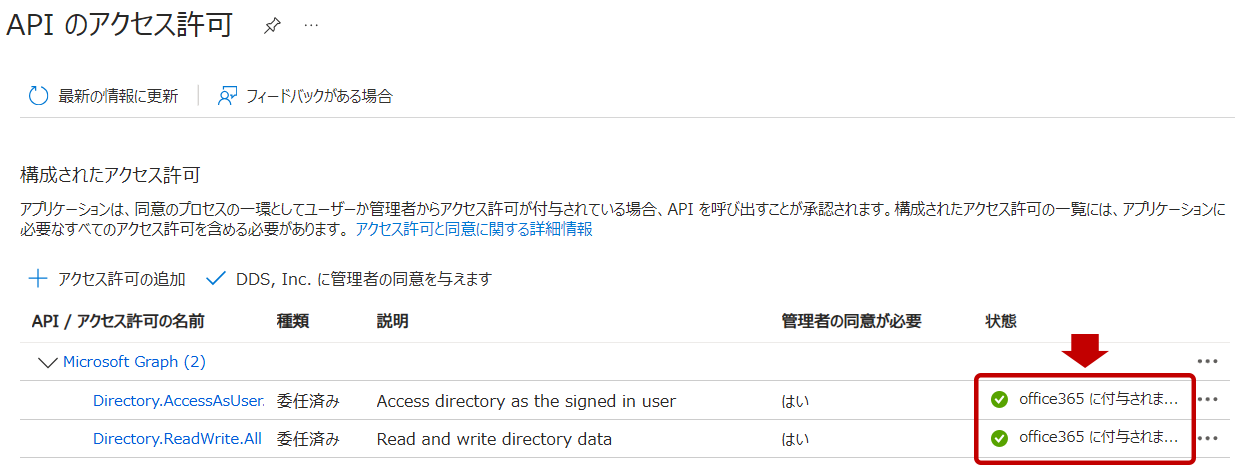Collapse the Microsoft Graph group chevron

pos(47,362)
